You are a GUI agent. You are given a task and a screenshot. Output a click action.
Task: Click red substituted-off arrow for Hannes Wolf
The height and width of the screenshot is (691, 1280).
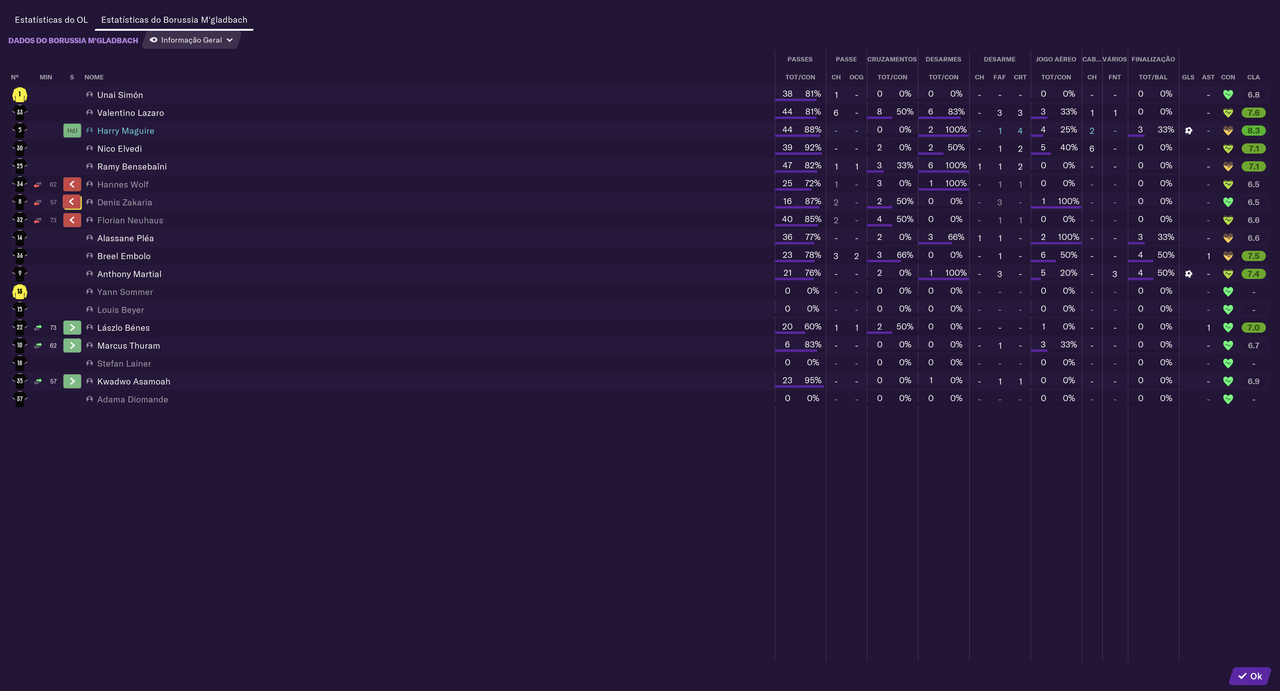coord(72,184)
